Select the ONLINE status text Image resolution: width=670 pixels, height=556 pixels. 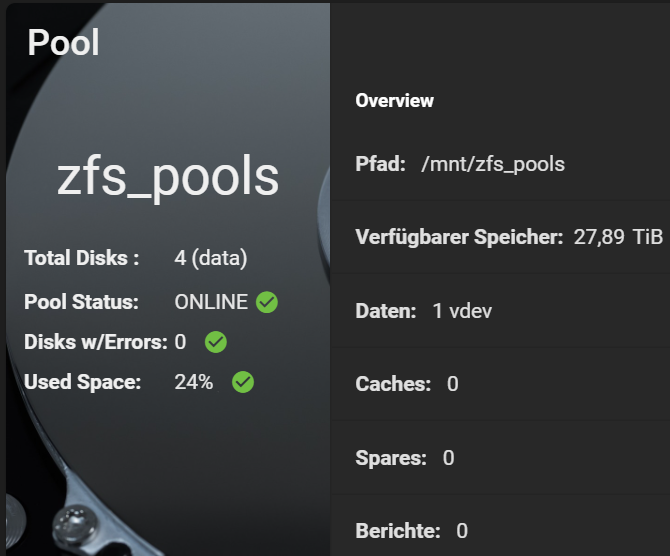pyautogui.click(x=211, y=302)
